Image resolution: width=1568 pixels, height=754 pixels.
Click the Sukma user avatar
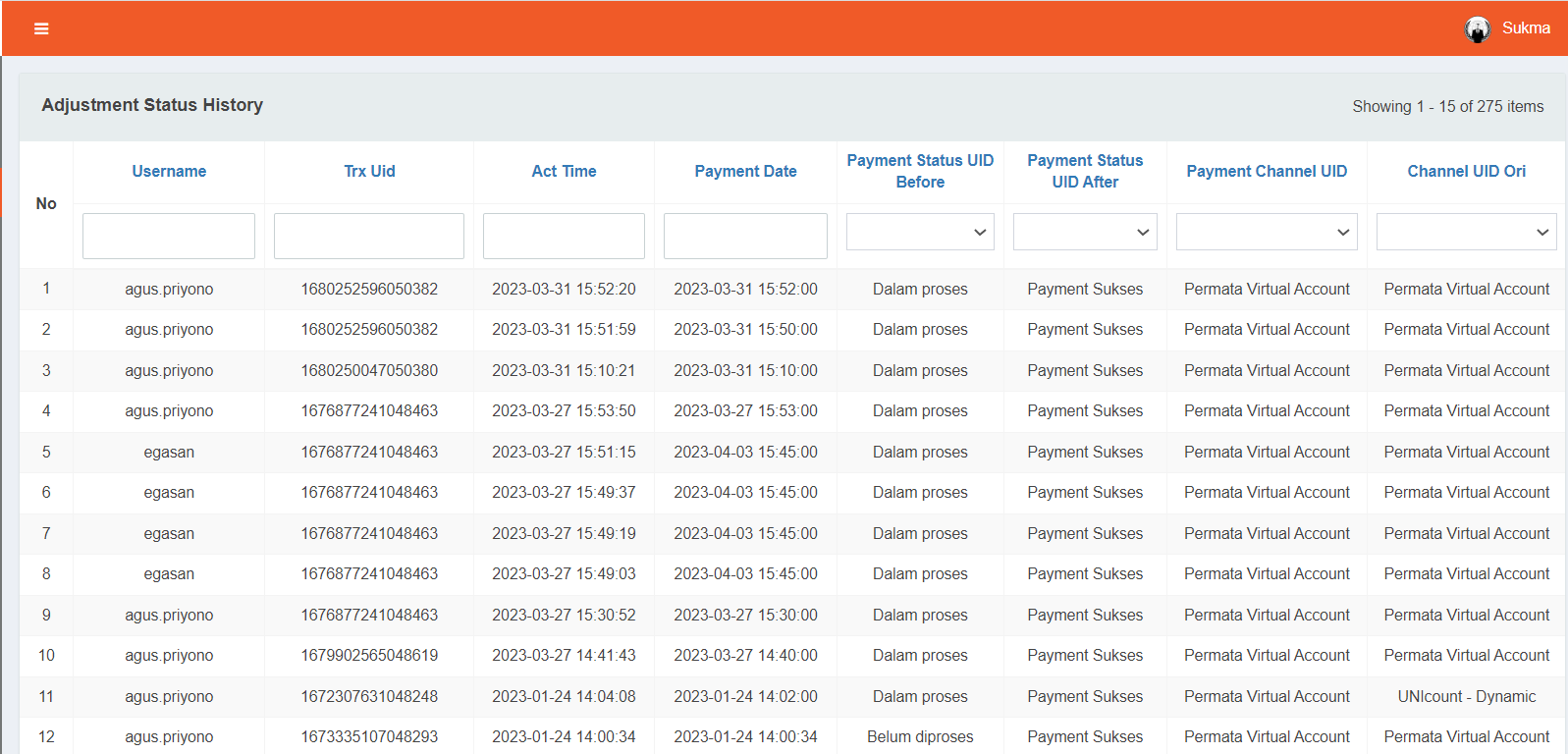(1477, 29)
